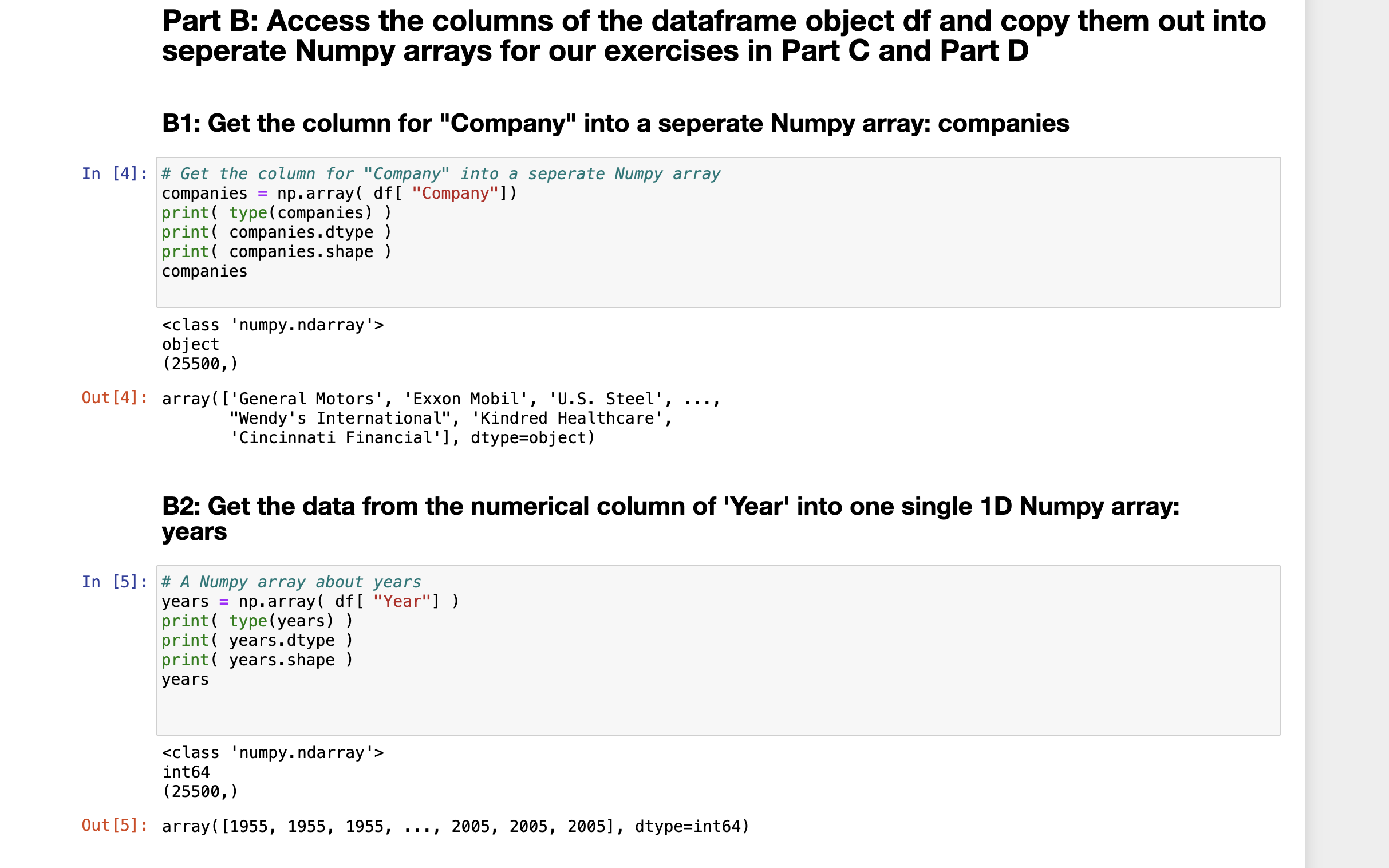The width and height of the screenshot is (1389, 868).
Task: Click the "Year" string literal in code
Action: 402,602
